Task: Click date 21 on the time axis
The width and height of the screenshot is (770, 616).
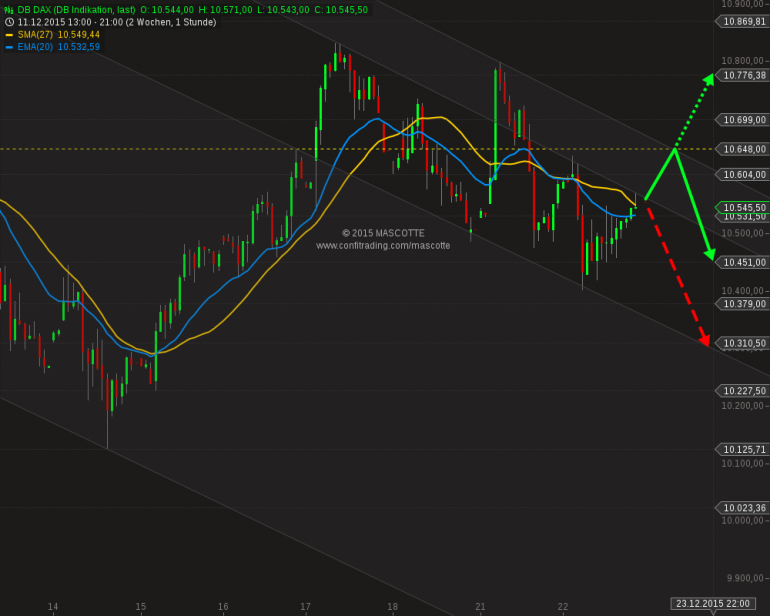Action: pyautogui.click(x=480, y=607)
